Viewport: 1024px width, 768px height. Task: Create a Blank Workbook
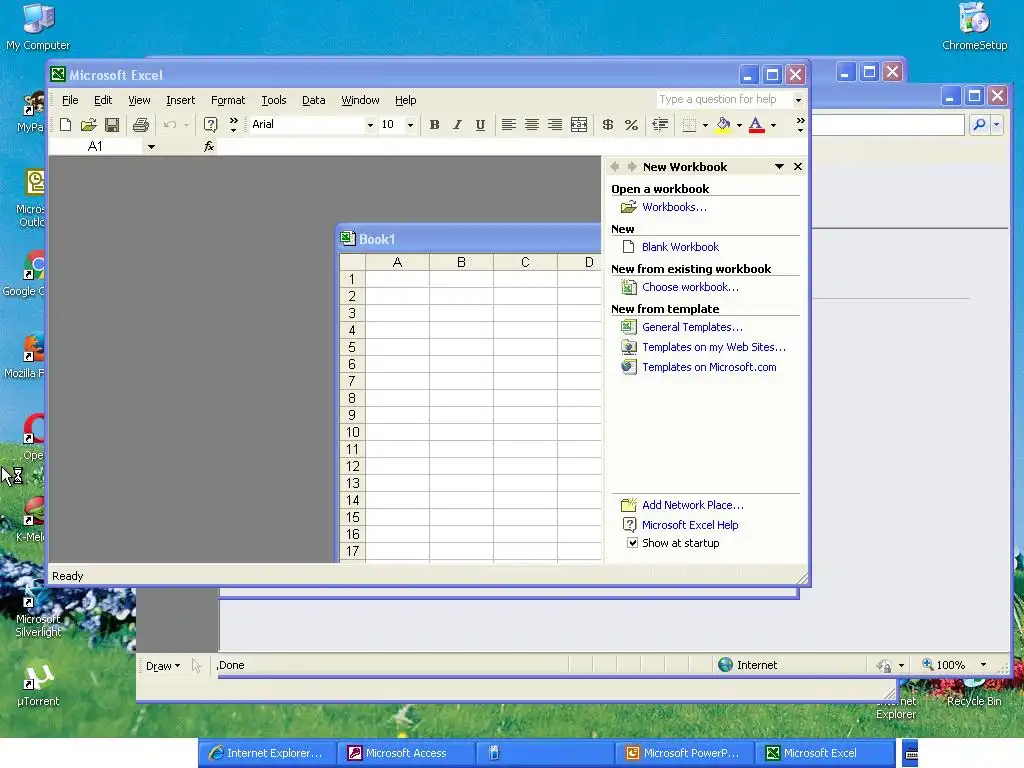680,247
